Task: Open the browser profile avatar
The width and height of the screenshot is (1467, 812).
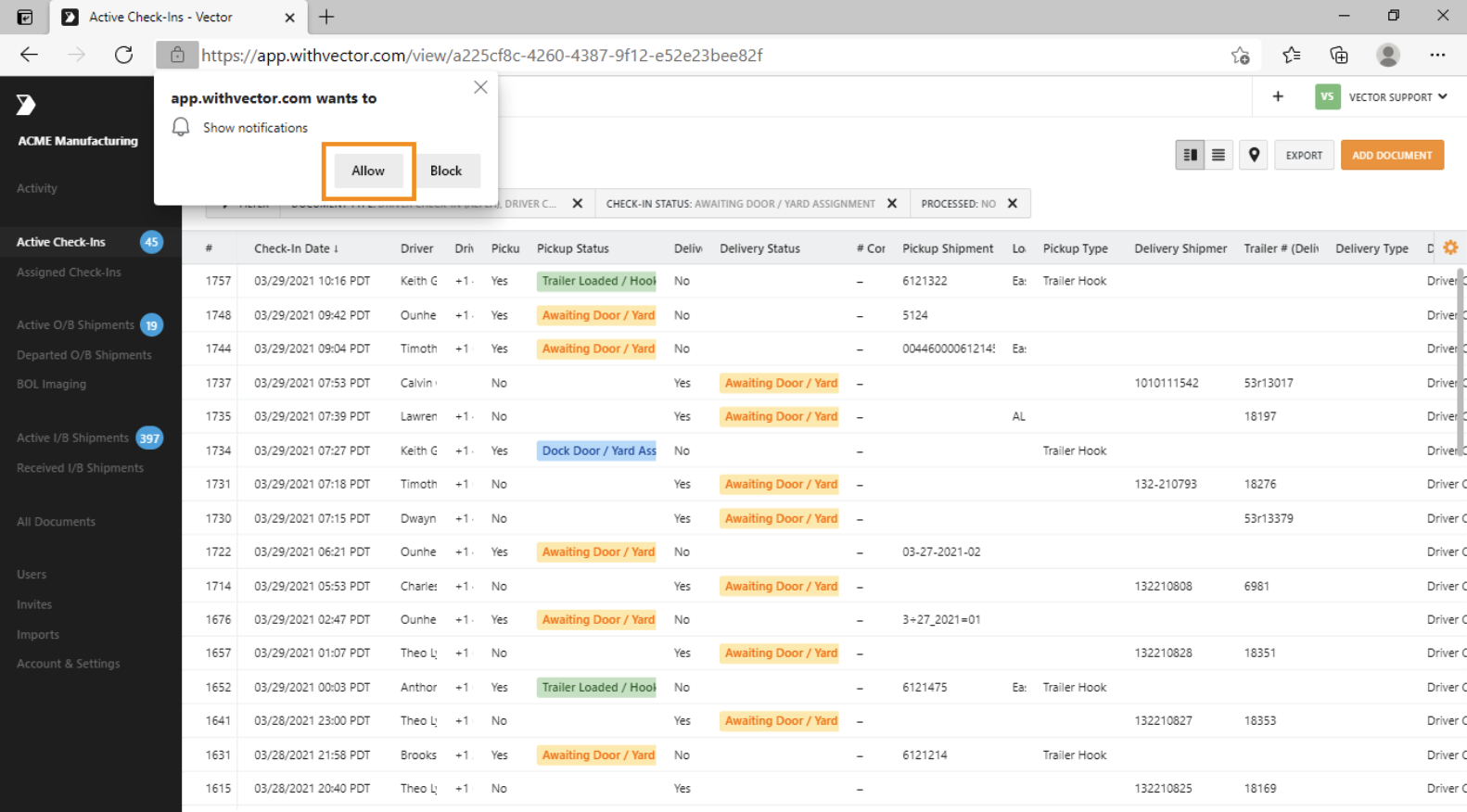Action: (1388, 56)
